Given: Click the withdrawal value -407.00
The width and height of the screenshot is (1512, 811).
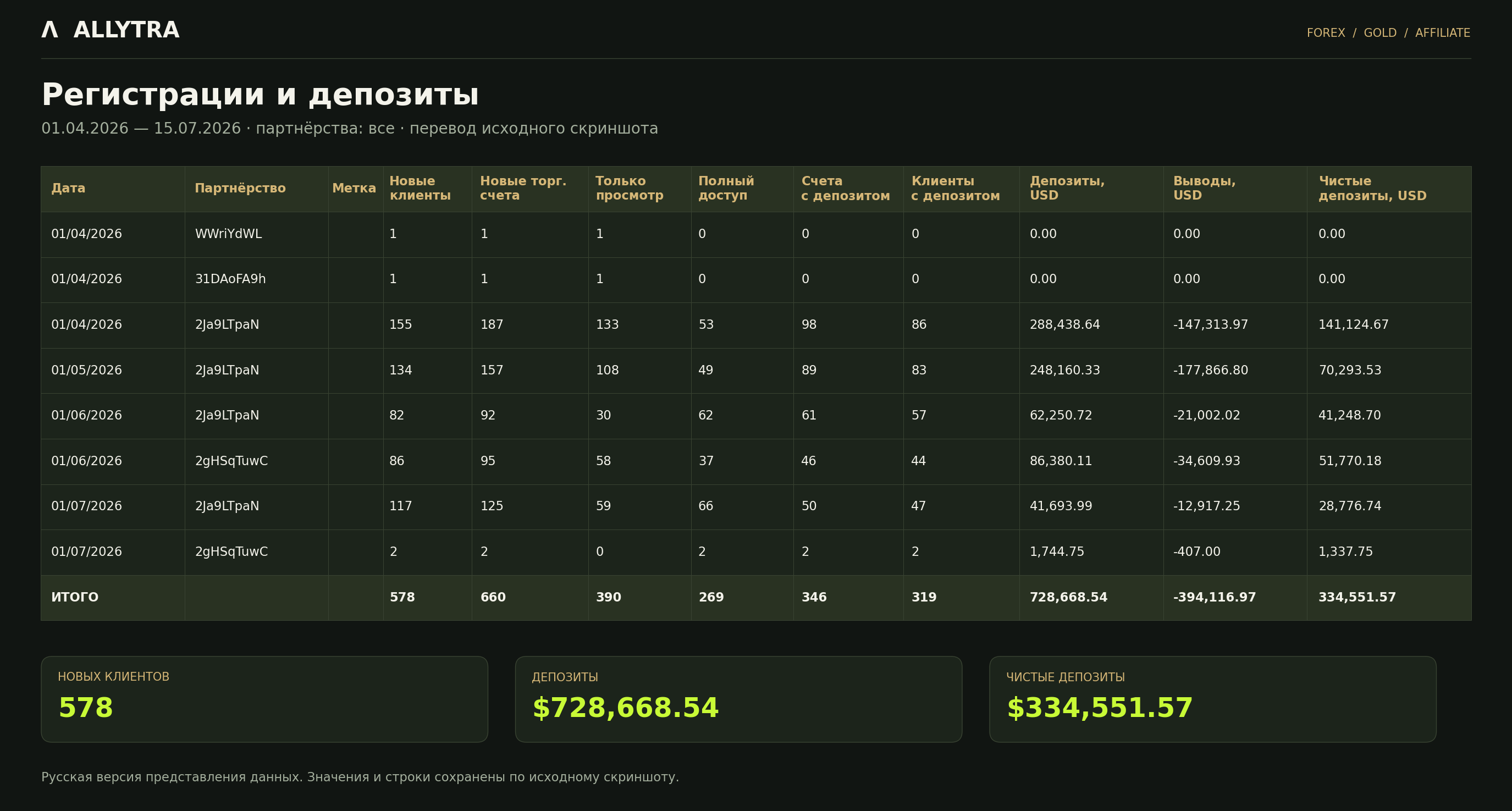Looking at the screenshot, I should click(1196, 552).
